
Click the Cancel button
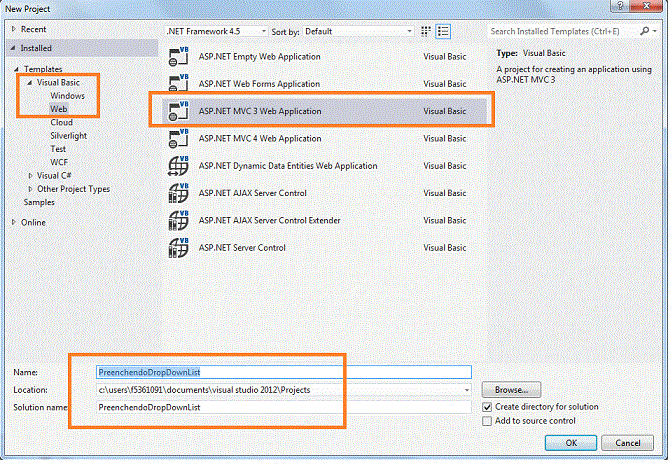tap(628, 443)
